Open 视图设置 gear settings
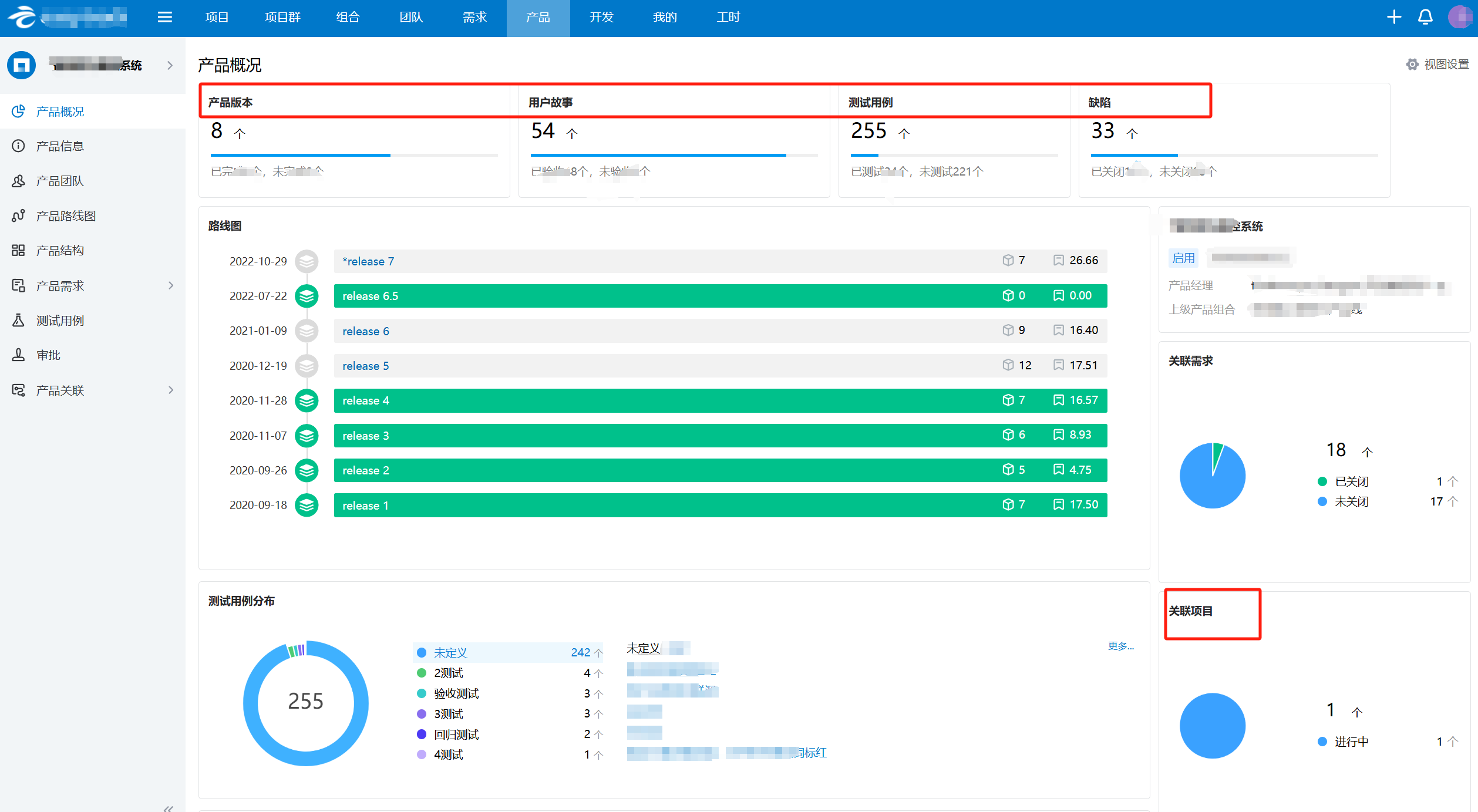The height and width of the screenshot is (812, 1478). coord(1412,65)
